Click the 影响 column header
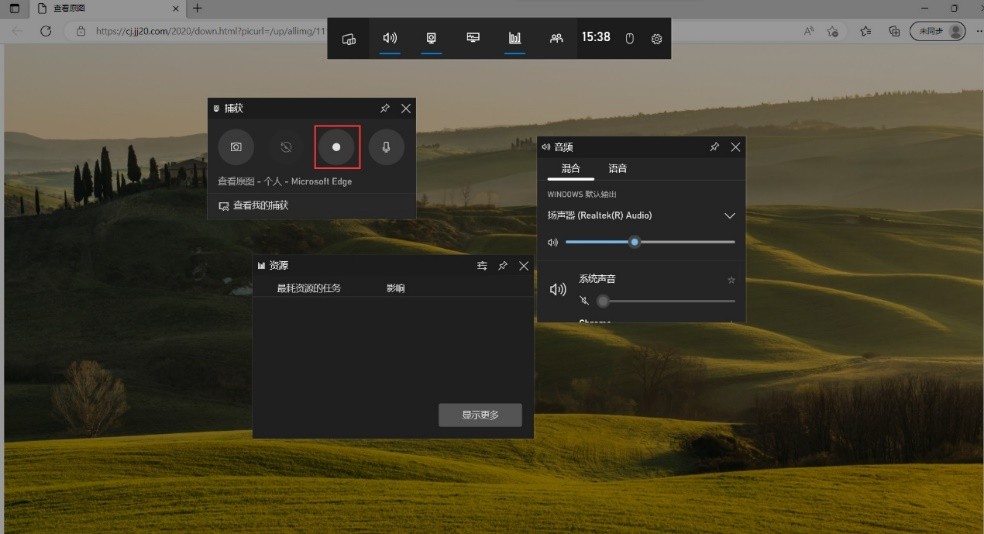Screen dimensions: 984x534 pos(395,288)
